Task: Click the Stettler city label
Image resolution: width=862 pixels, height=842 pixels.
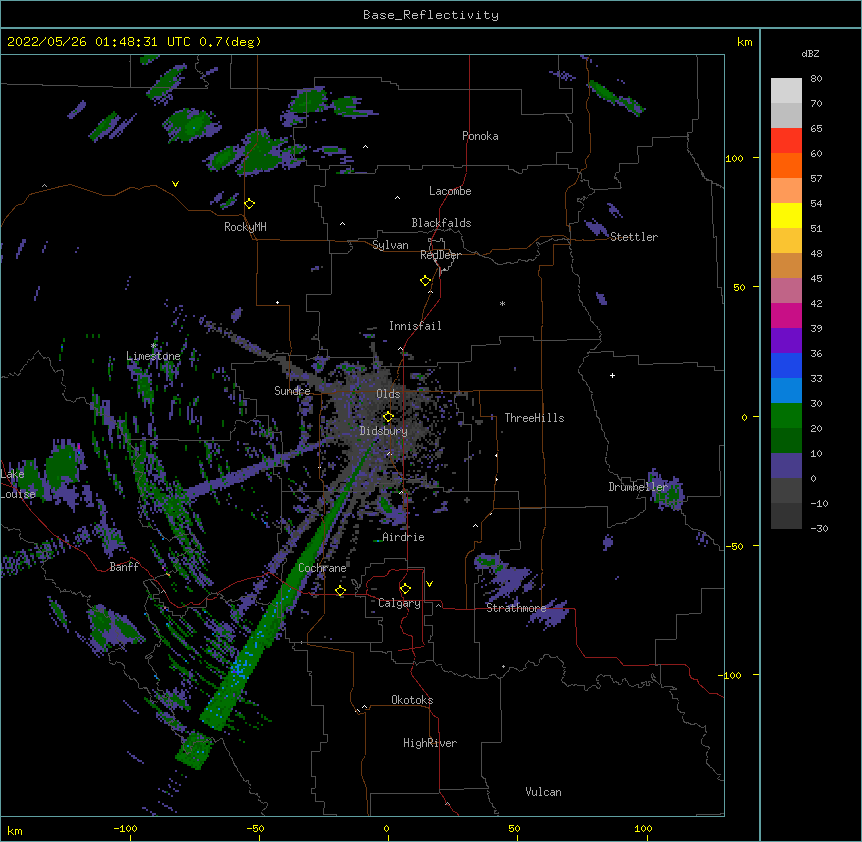Action: pos(634,237)
